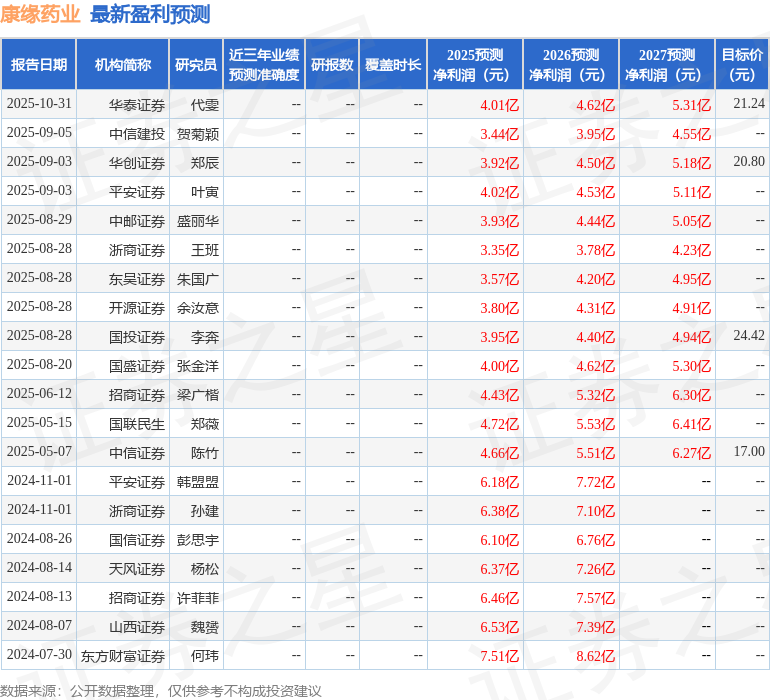770x700 pixels.
Task: Click the 4.91亿 profit value
Action: [x=691, y=308]
